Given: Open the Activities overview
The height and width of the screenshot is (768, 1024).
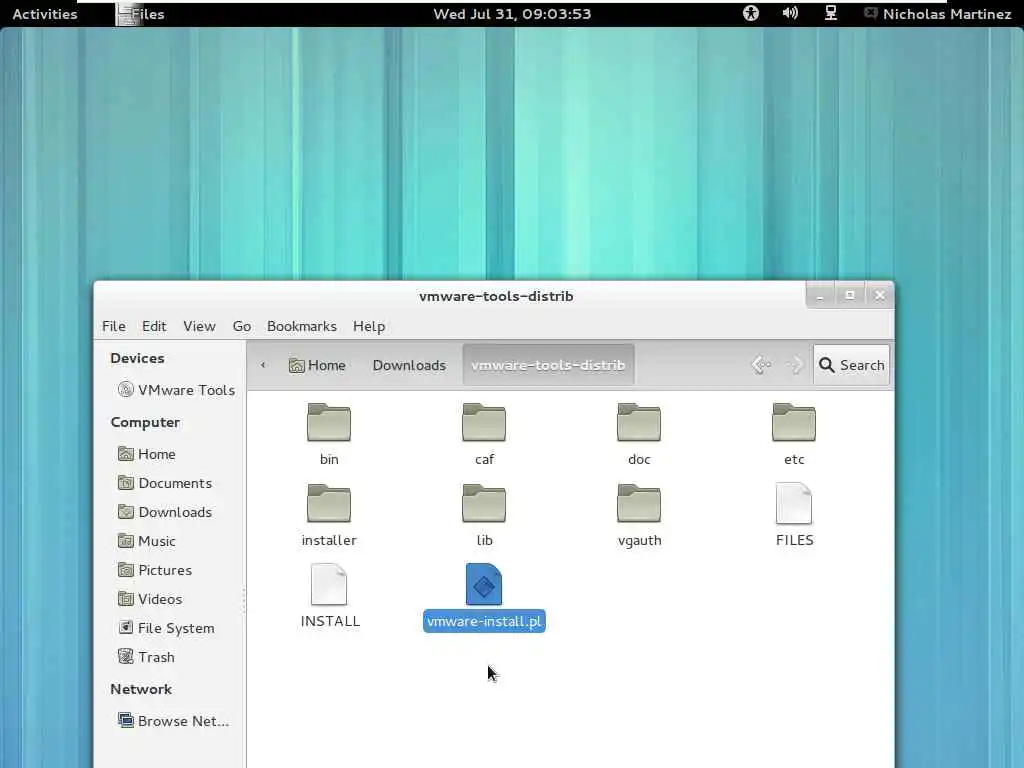Looking at the screenshot, I should coord(44,14).
